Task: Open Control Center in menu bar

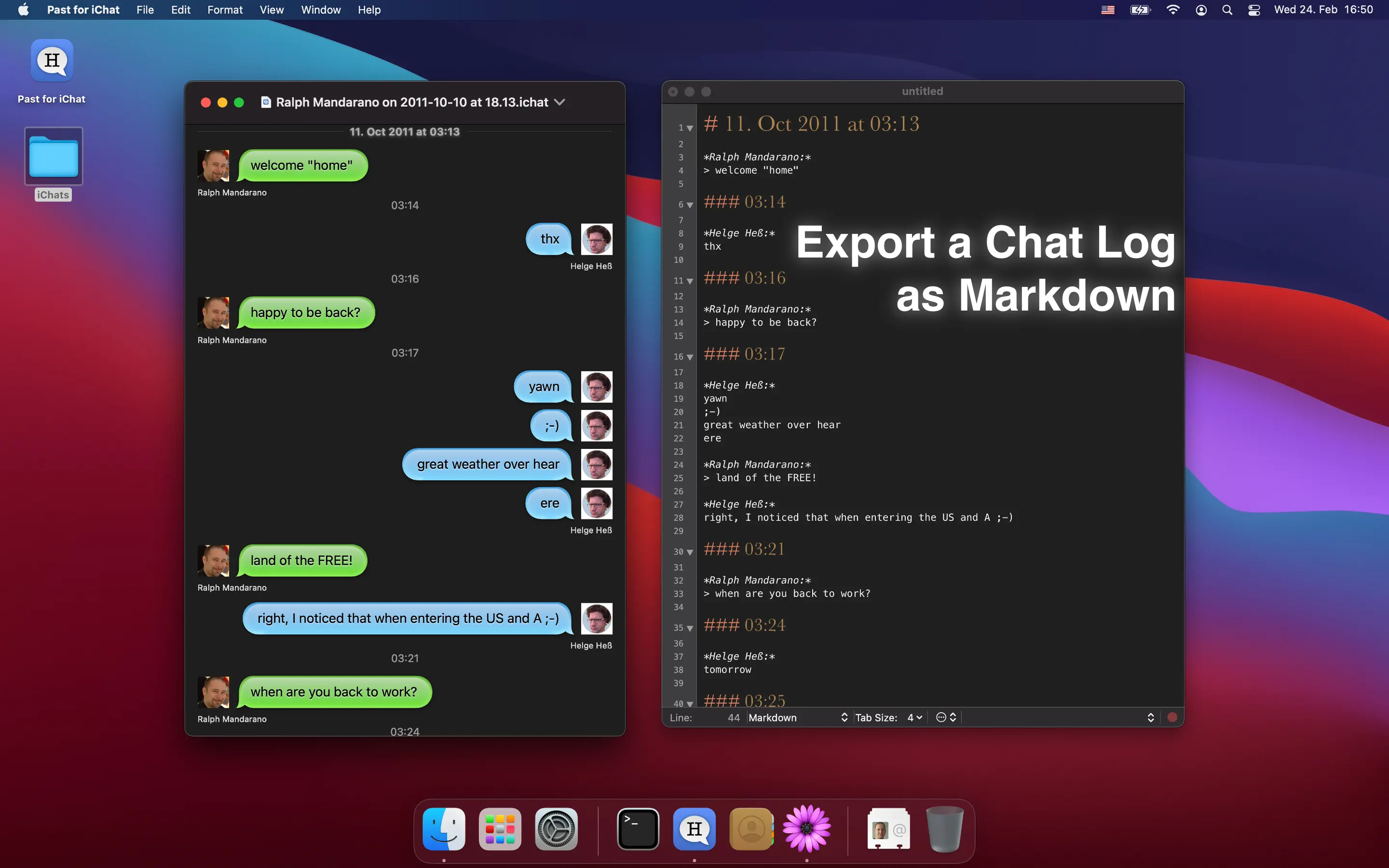Action: pos(1254,10)
